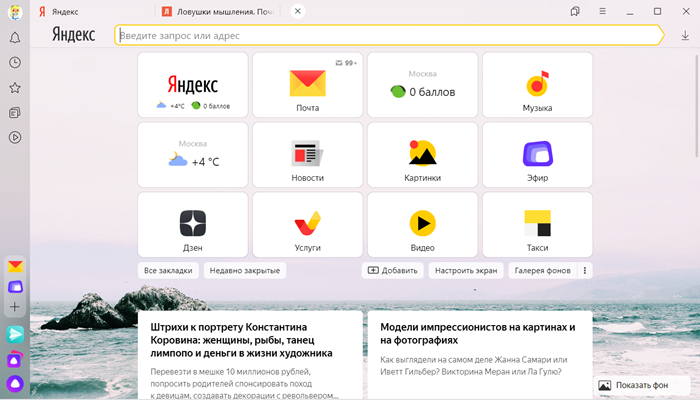This screenshot has height=400, width=700.
Task: Open the Такси tile
Action: pos(538,225)
